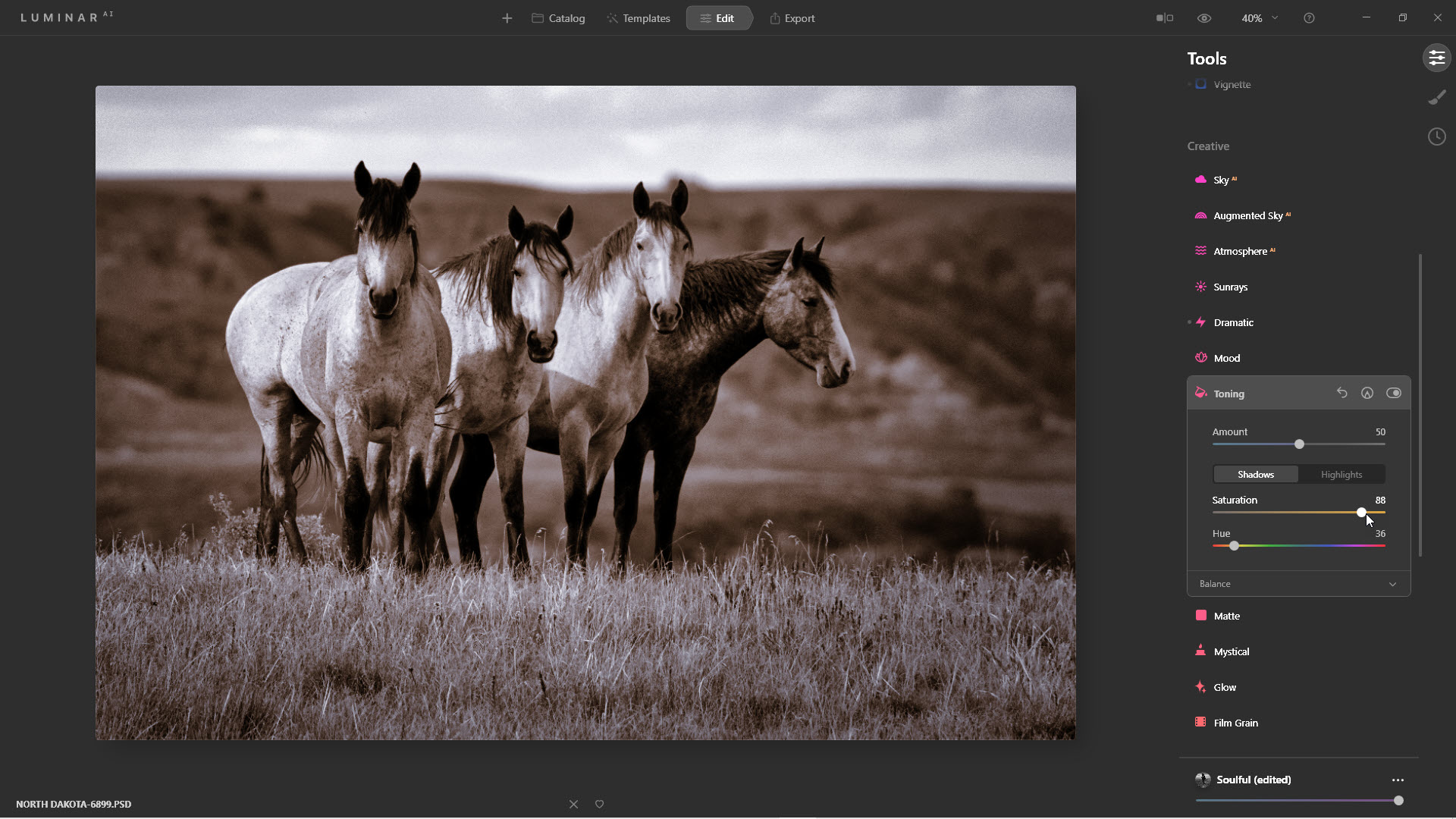Click the plus icon to add photos
Screen dimensions: 1456x819
[507, 18]
